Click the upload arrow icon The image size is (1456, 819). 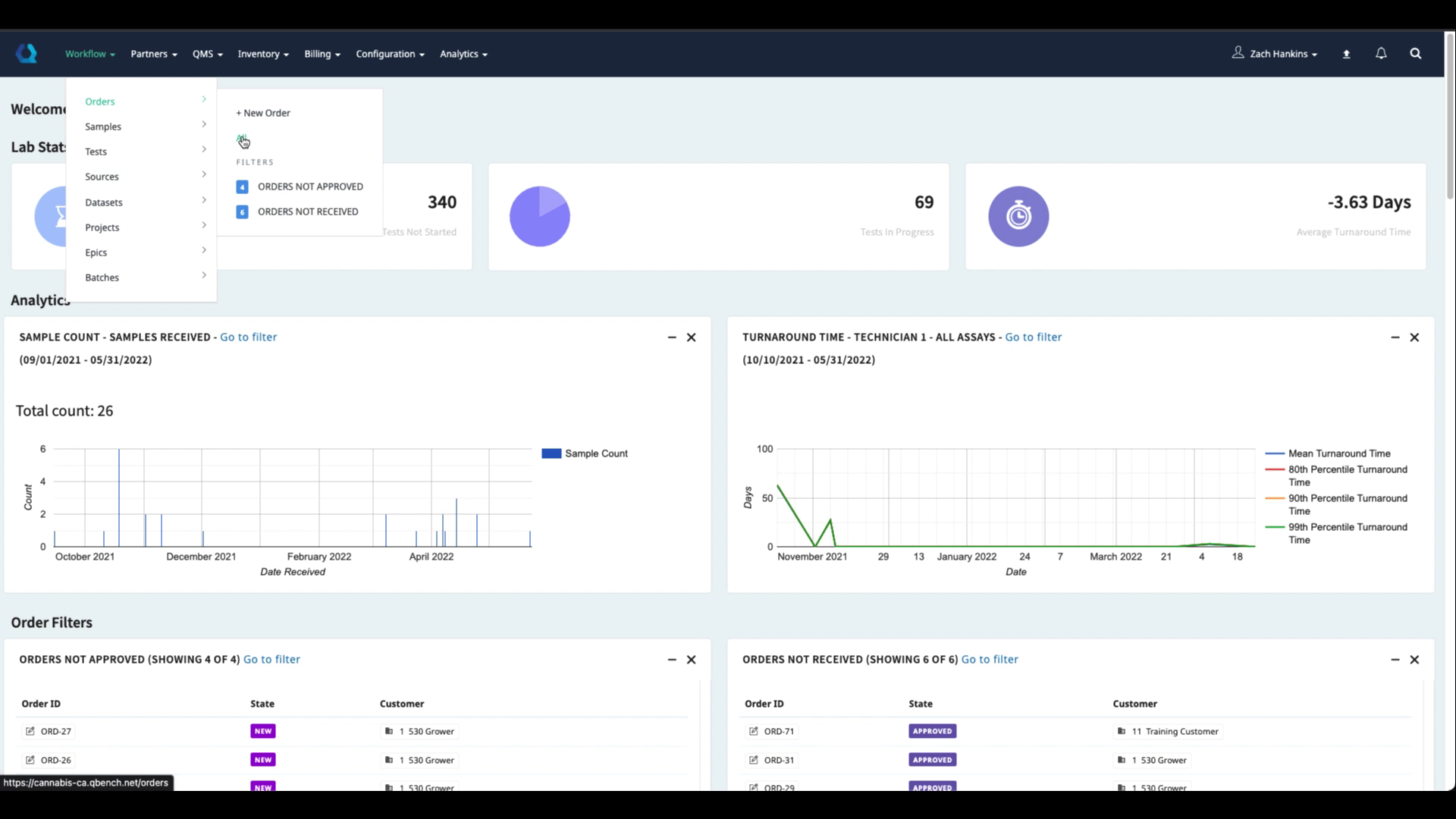coord(1346,55)
